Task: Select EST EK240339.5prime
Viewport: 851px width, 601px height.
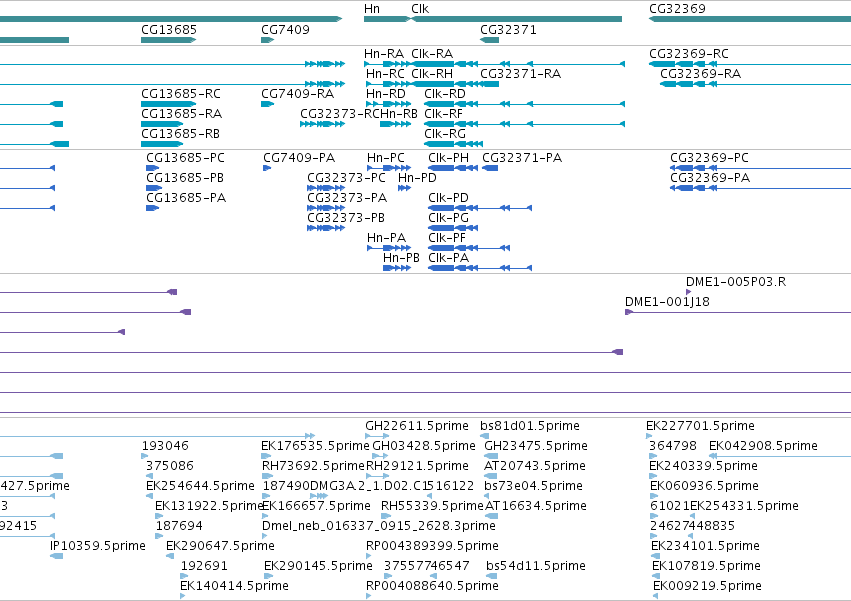Action: click(x=703, y=466)
